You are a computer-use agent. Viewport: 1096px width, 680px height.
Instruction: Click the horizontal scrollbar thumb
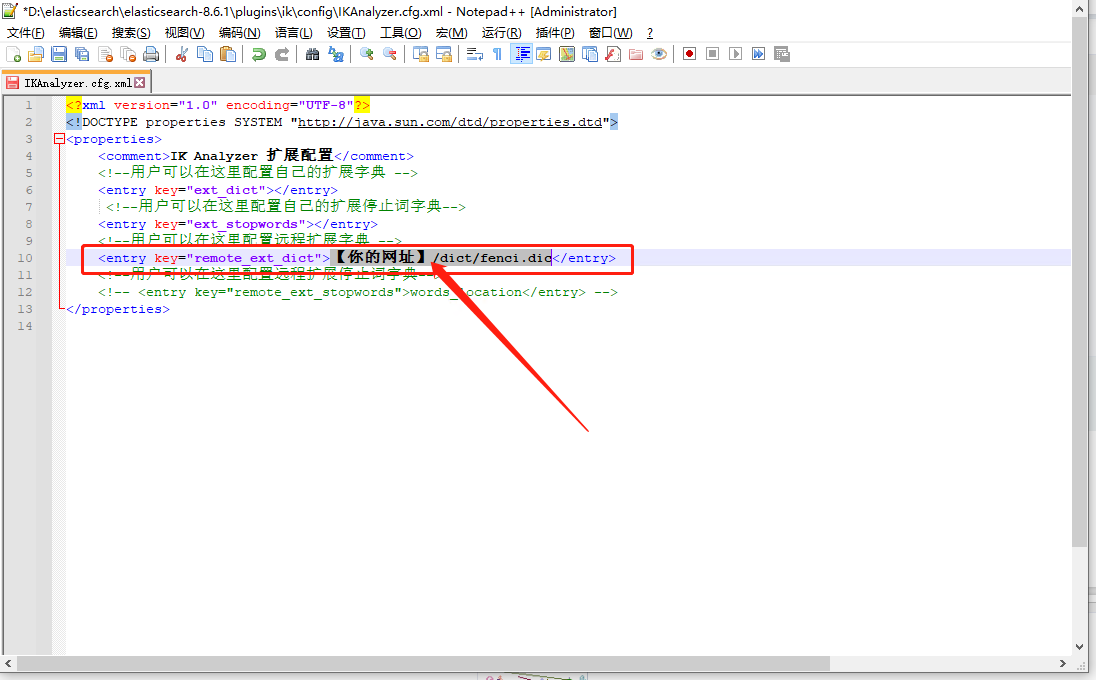tap(423, 663)
